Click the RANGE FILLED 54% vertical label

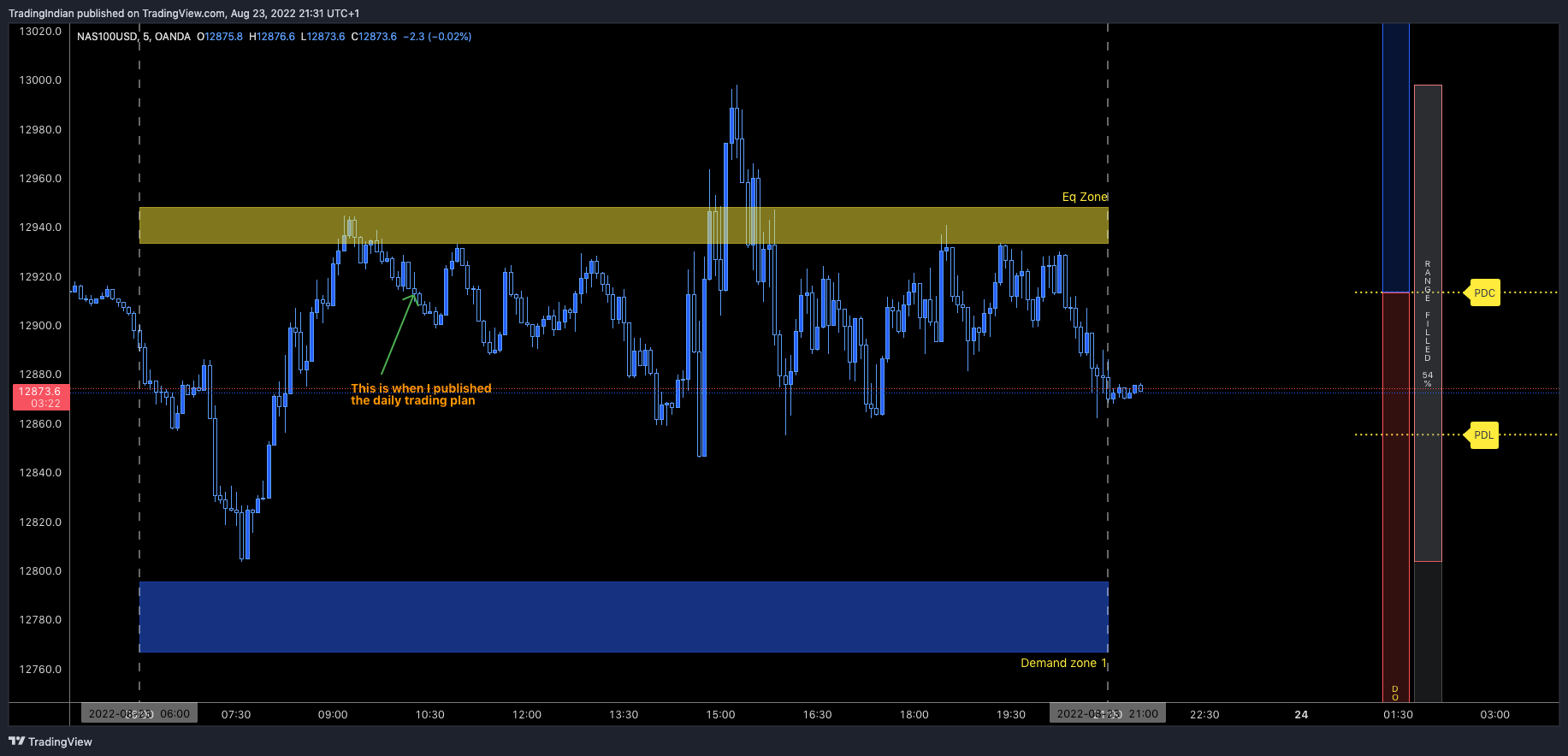1427,323
